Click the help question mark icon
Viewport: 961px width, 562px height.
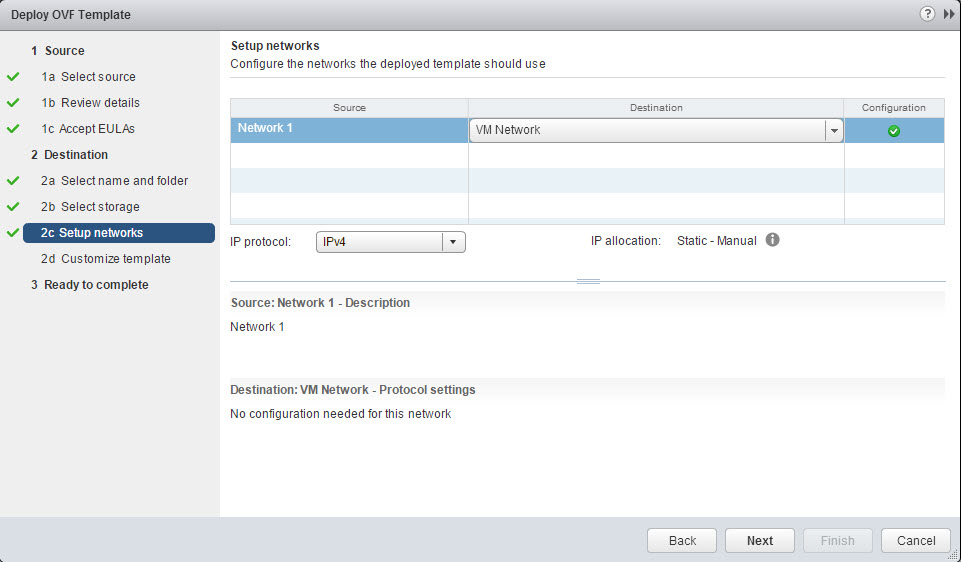(927, 14)
